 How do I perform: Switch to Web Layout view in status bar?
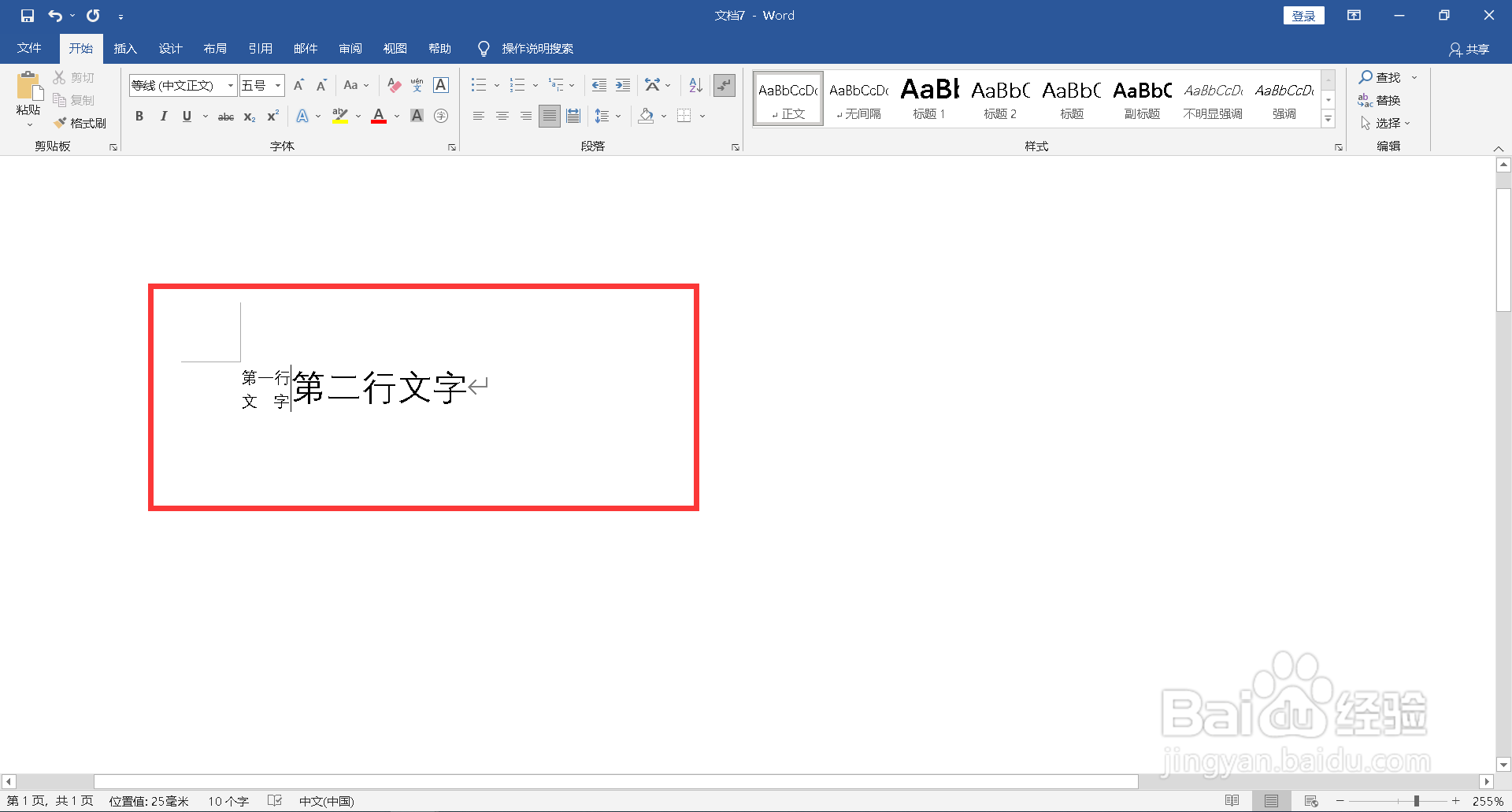(x=1311, y=801)
